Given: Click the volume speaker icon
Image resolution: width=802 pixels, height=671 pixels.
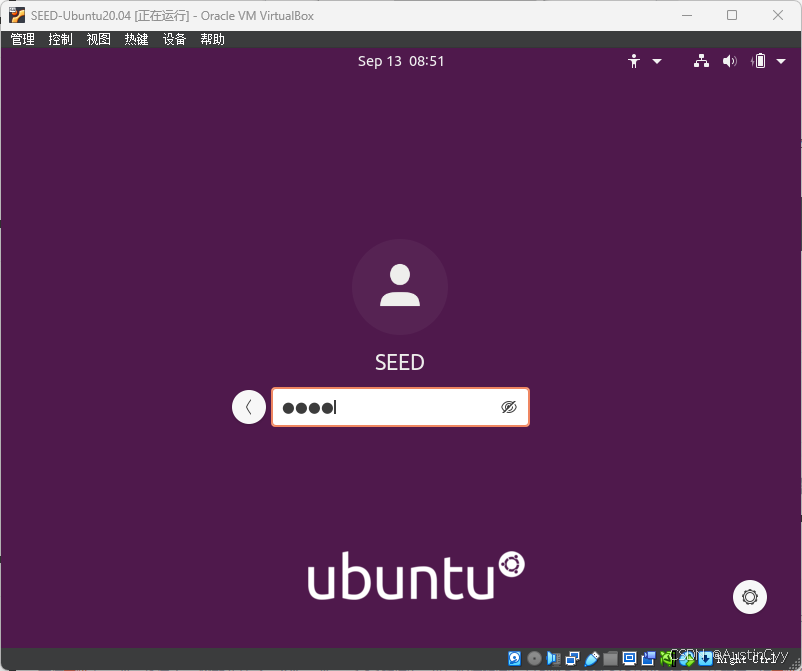Looking at the screenshot, I should coord(729,61).
